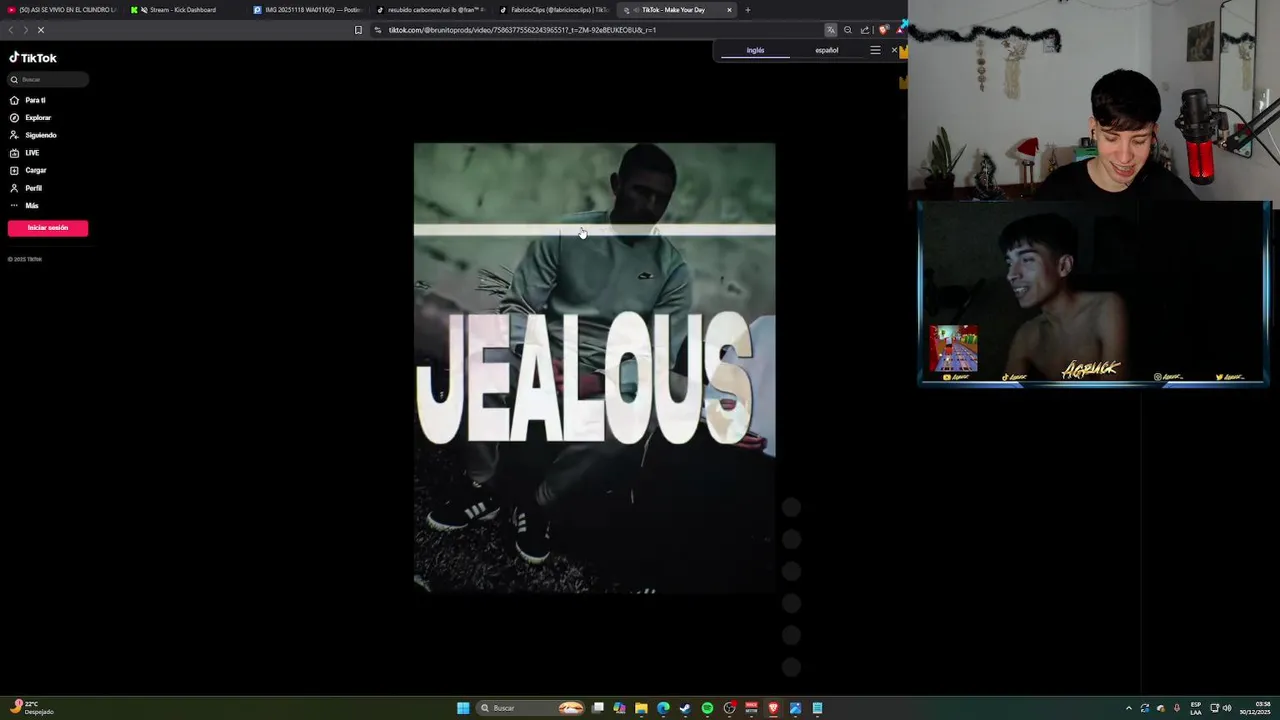
Task: Click the bookmark icon in address bar
Action: pyautogui.click(x=358, y=30)
